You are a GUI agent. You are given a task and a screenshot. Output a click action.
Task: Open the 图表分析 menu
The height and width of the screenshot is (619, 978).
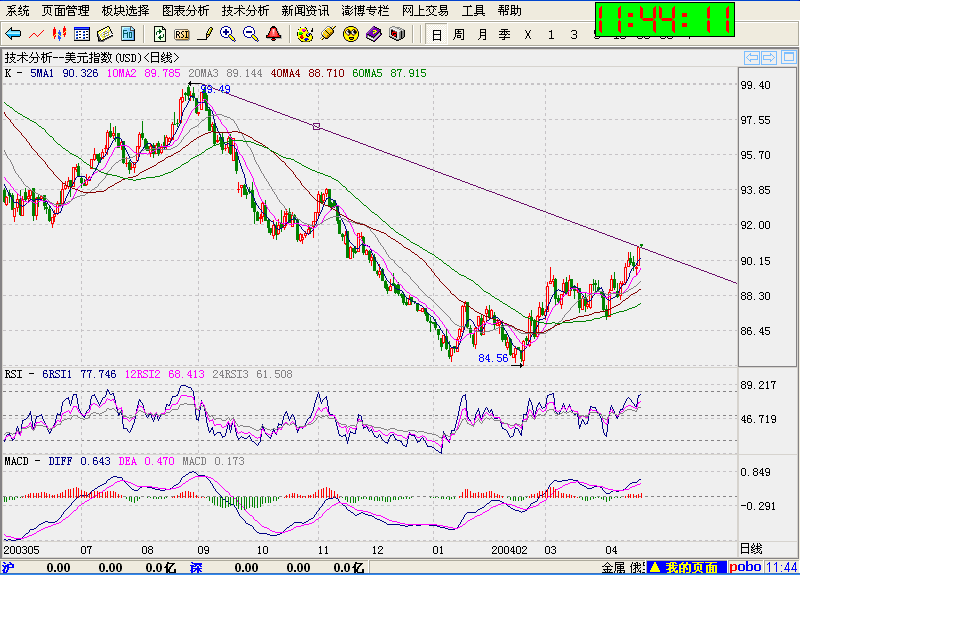point(185,11)
